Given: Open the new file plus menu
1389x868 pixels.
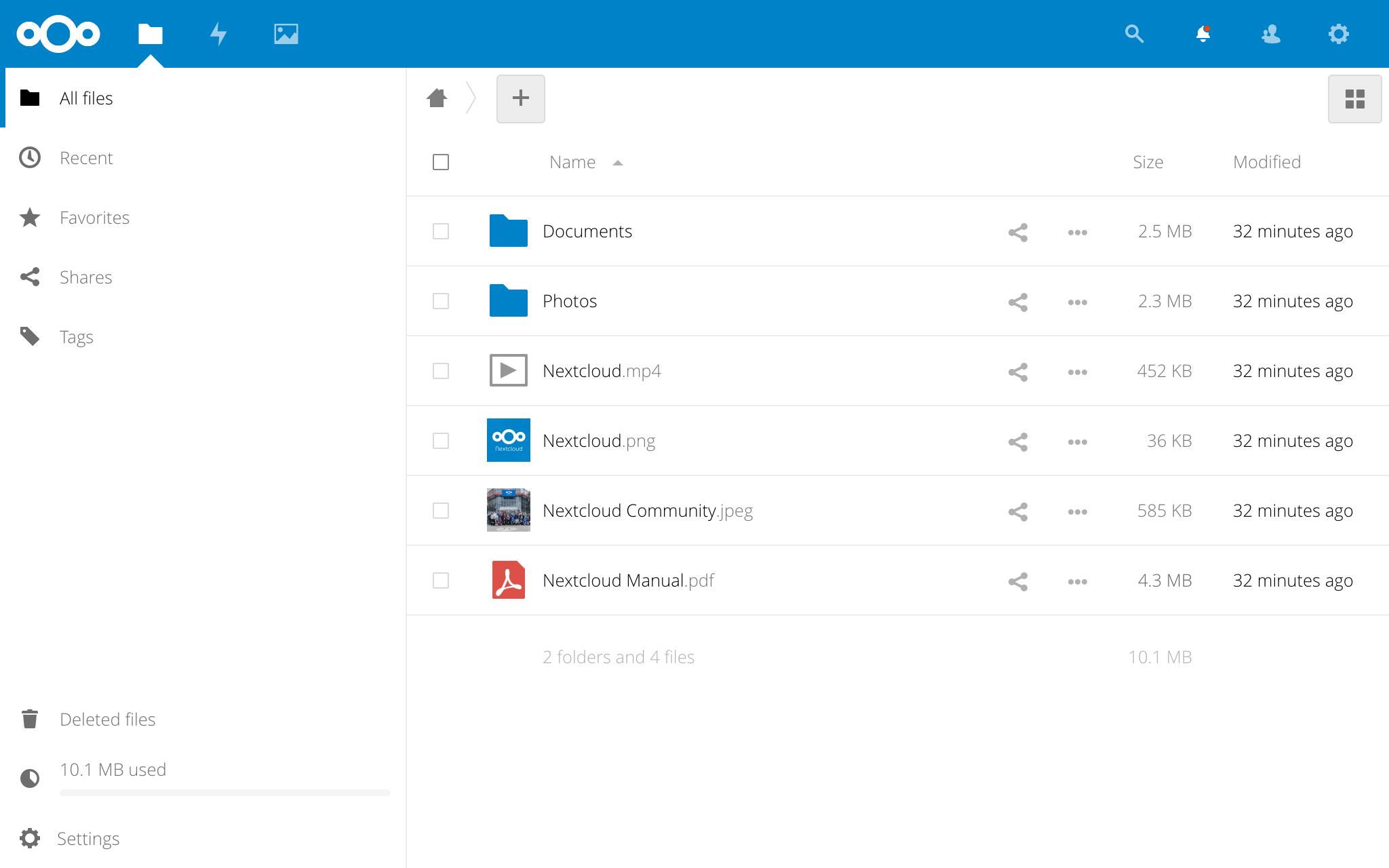Looking at the screenshot, I should click(520, 98).
